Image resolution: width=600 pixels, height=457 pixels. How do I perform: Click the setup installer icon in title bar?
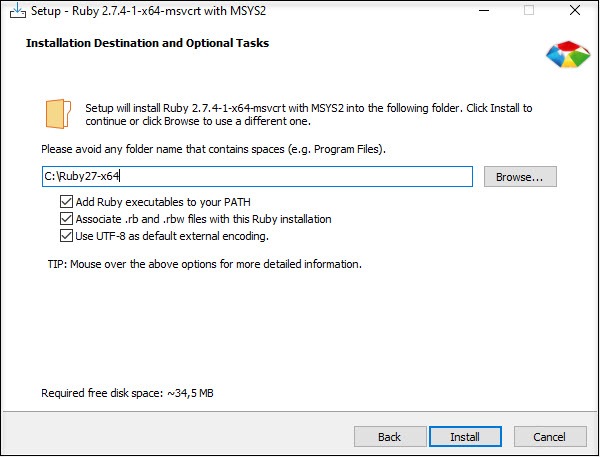13,12
